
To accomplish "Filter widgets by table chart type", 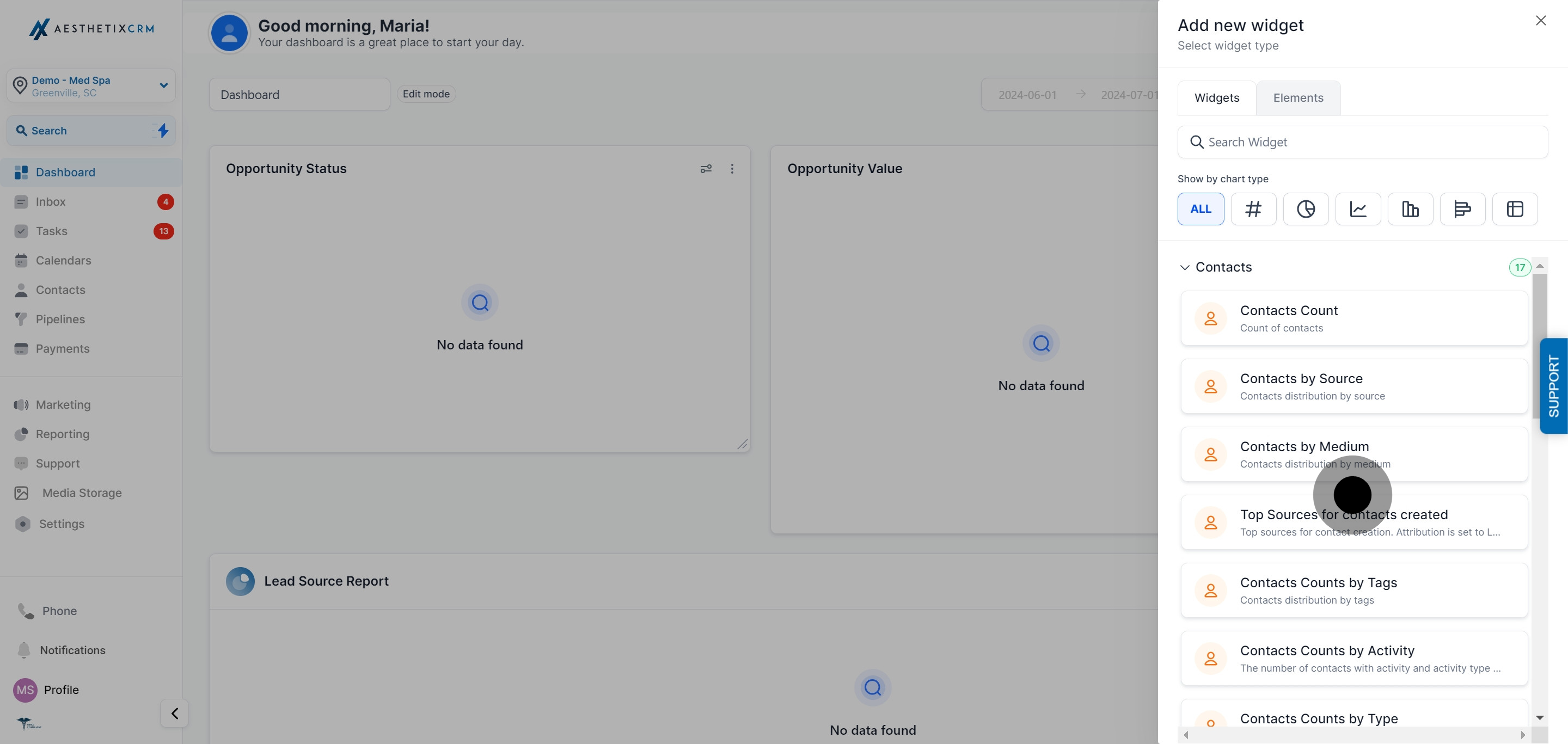I will click(1515, 208).
